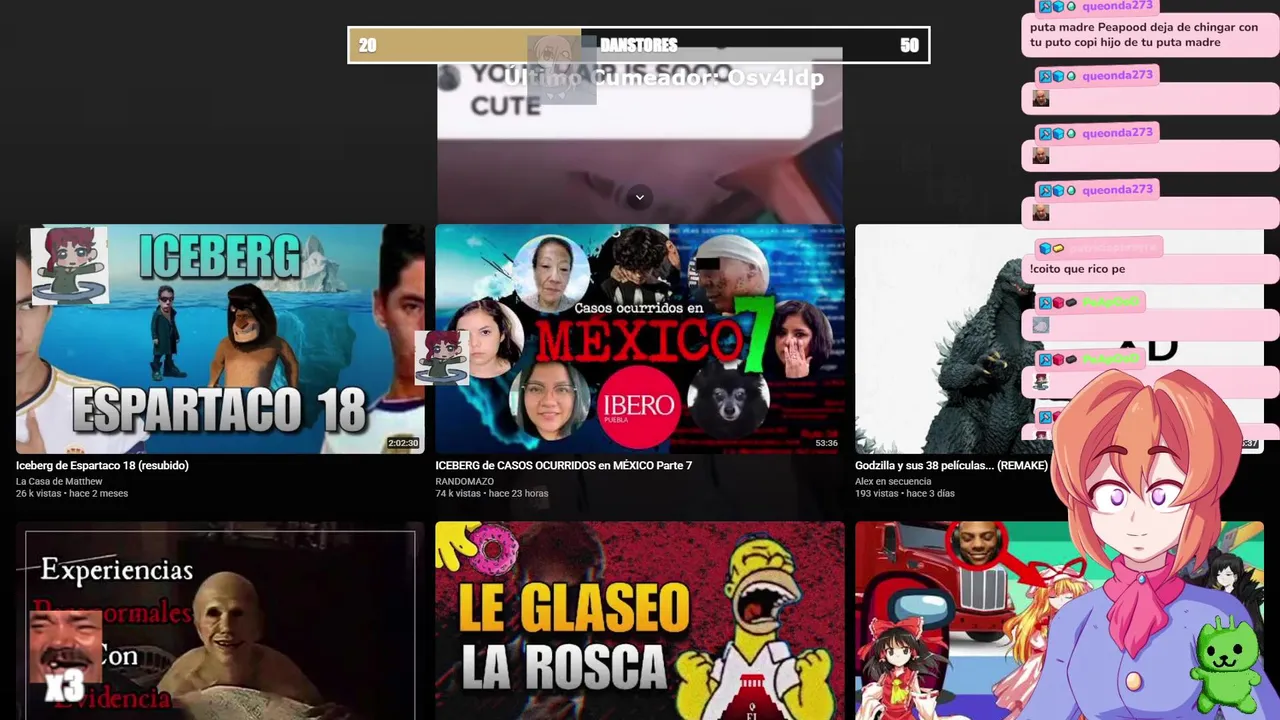Open the Experiencias Paranormales con Evidencia thumbnail
This screenshot has height=720, width=1280.
[x=220, y=620]
